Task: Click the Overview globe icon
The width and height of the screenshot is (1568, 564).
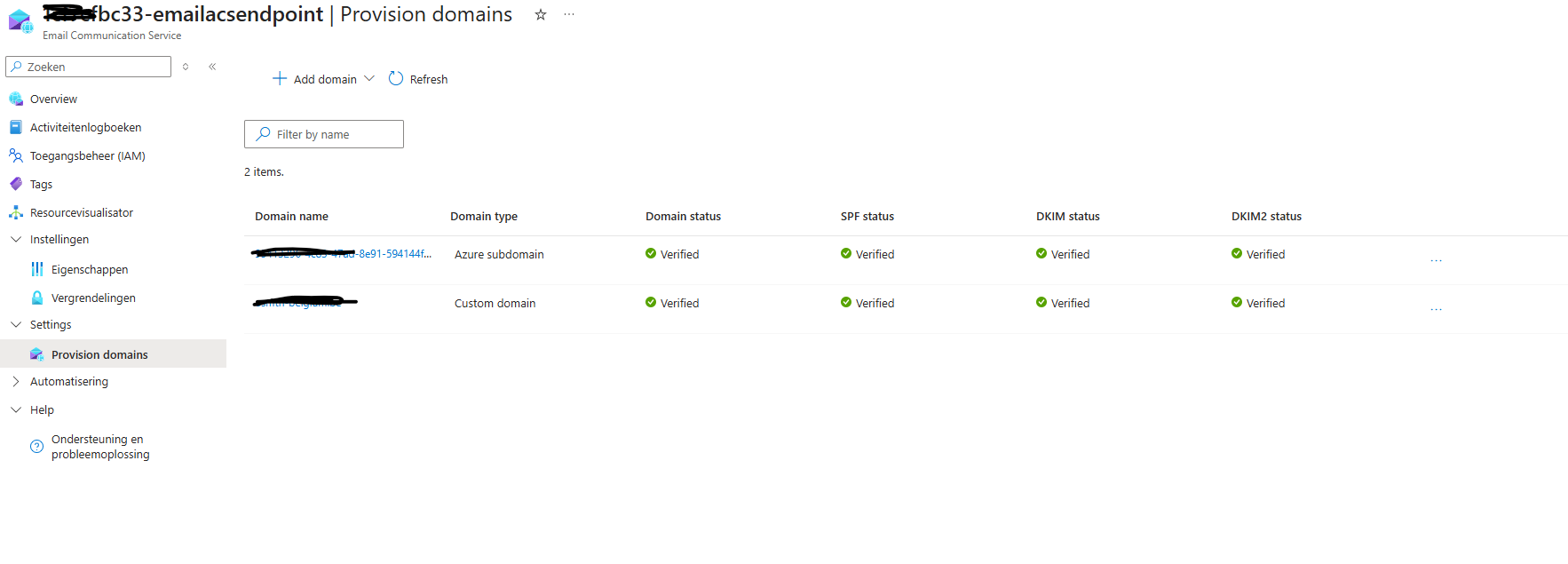Action: pyautogui.click(x=16, y=99)
